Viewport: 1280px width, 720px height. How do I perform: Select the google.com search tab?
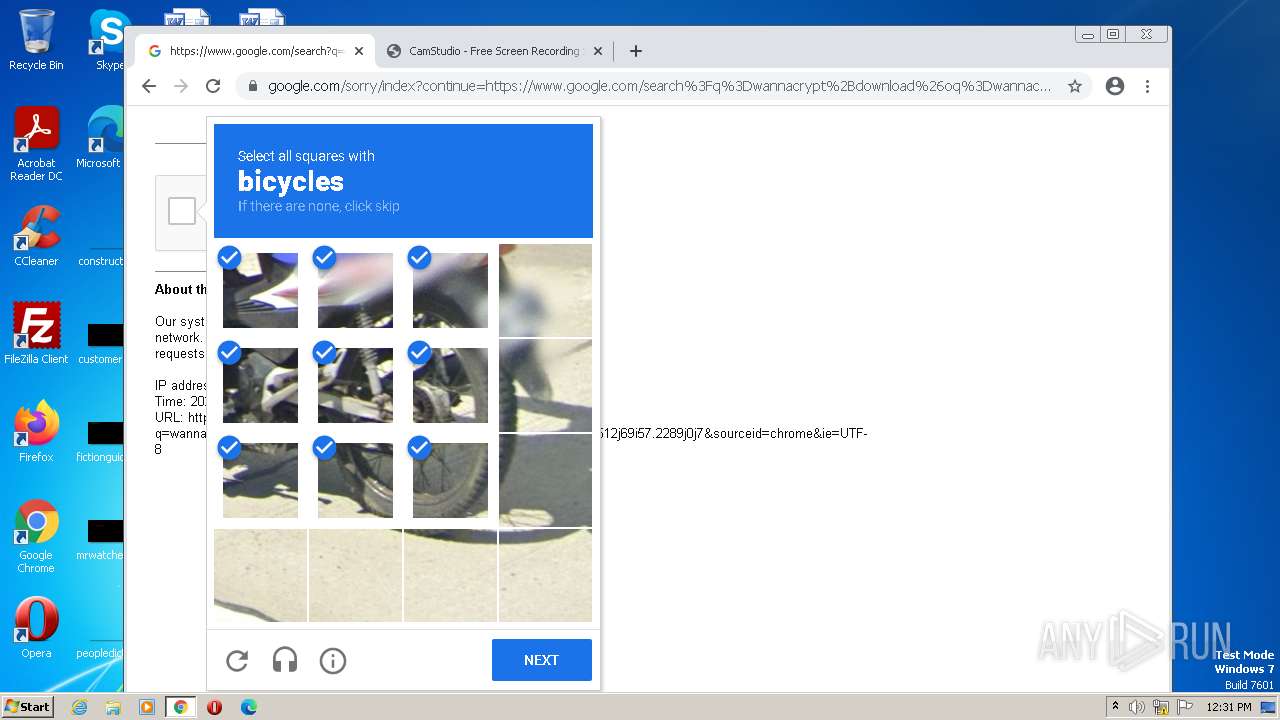point(256,51)
